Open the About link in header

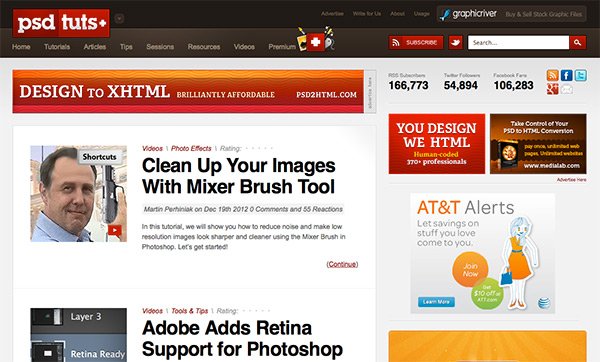click(x=397, y=14)
